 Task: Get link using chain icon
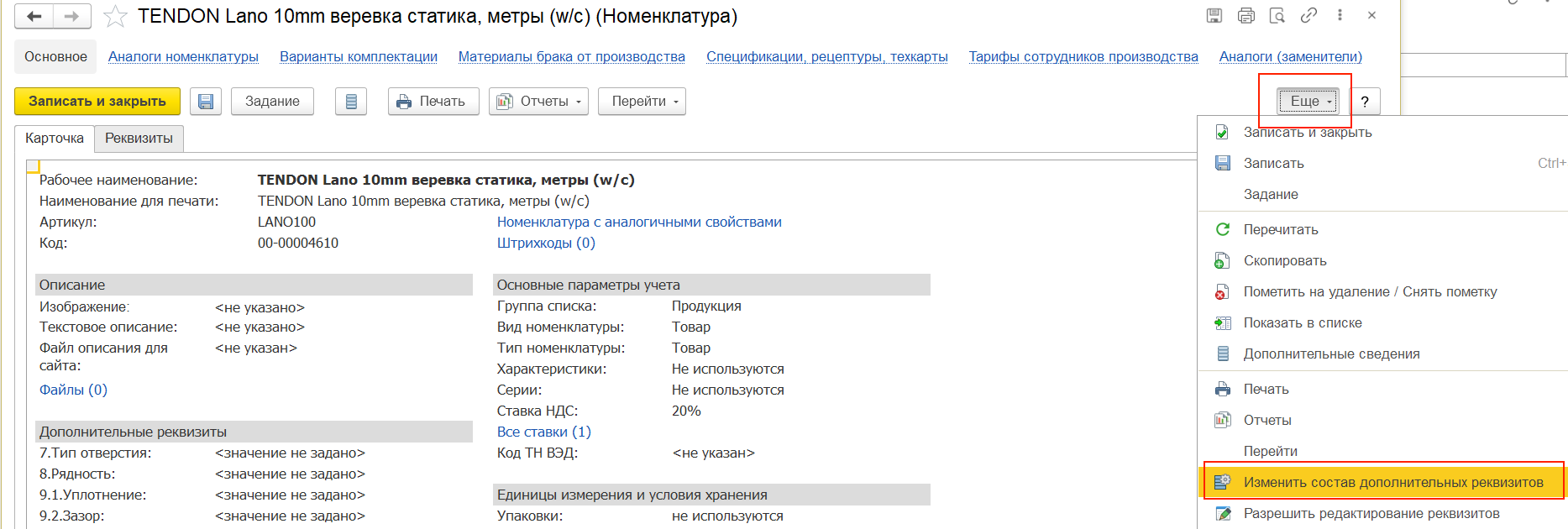pyautogui.click(x=1308, y=15)
